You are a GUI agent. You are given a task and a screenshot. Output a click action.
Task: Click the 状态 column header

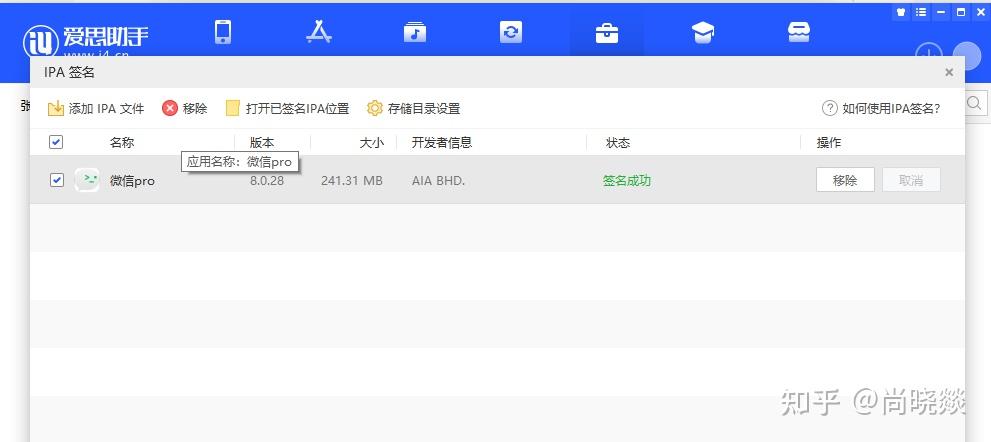[618, 143]
